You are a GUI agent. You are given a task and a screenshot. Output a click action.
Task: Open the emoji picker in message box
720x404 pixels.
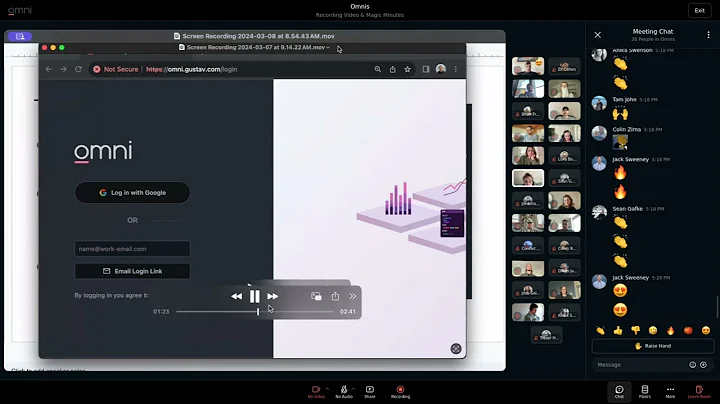point(692,365)
